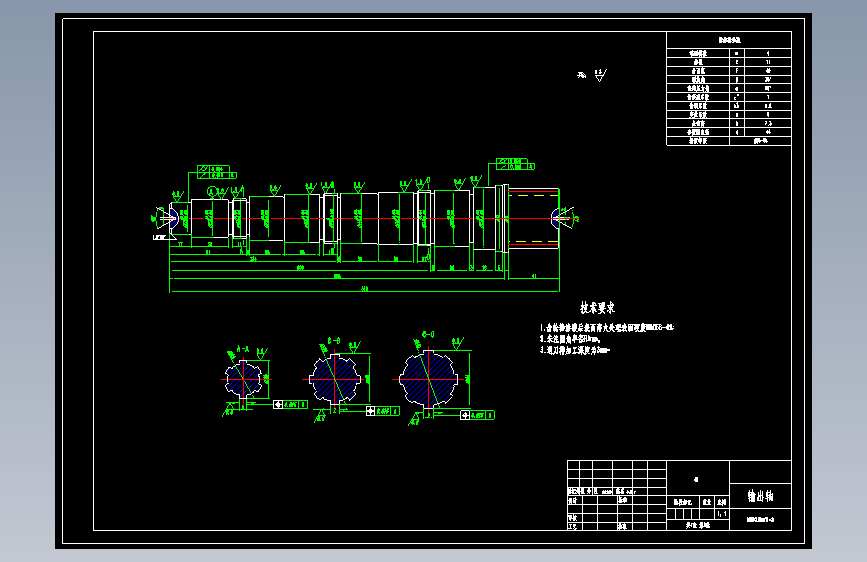Click the hatched A-A cross-section view
867x562 pixels.
point(243,379)
